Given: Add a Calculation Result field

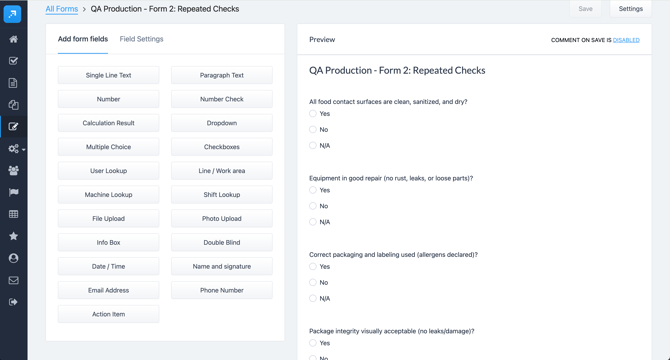Looking at the screenshot, I should point(109,123).
